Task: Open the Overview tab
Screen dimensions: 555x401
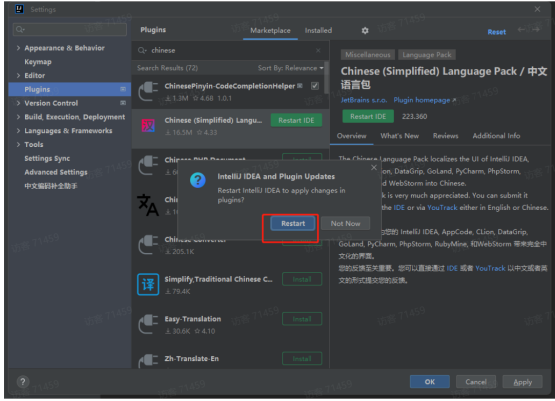Action: tap(351, 136)
